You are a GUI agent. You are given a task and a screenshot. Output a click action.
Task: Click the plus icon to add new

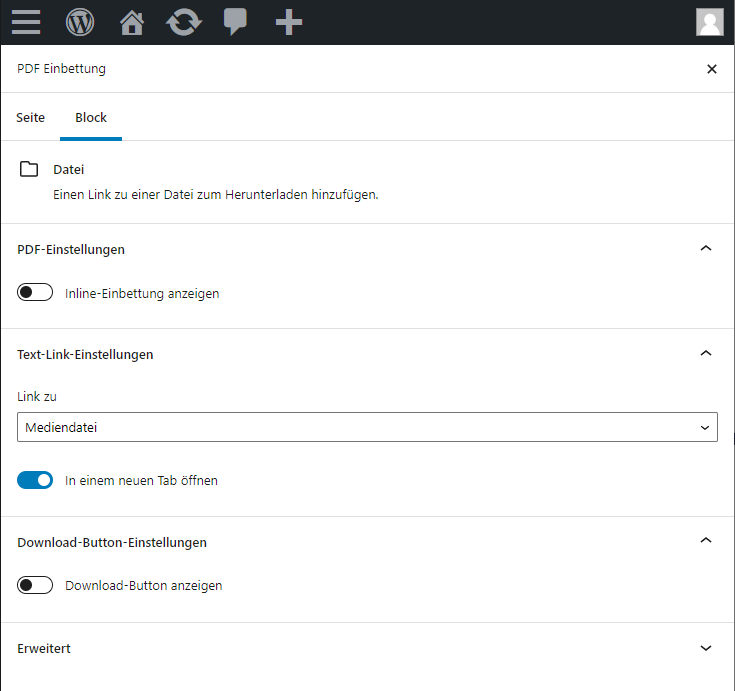click(289, 22)
